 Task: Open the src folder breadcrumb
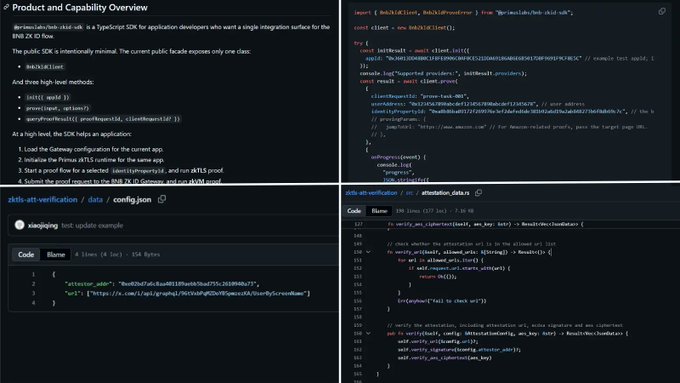(x=409, y=193)
